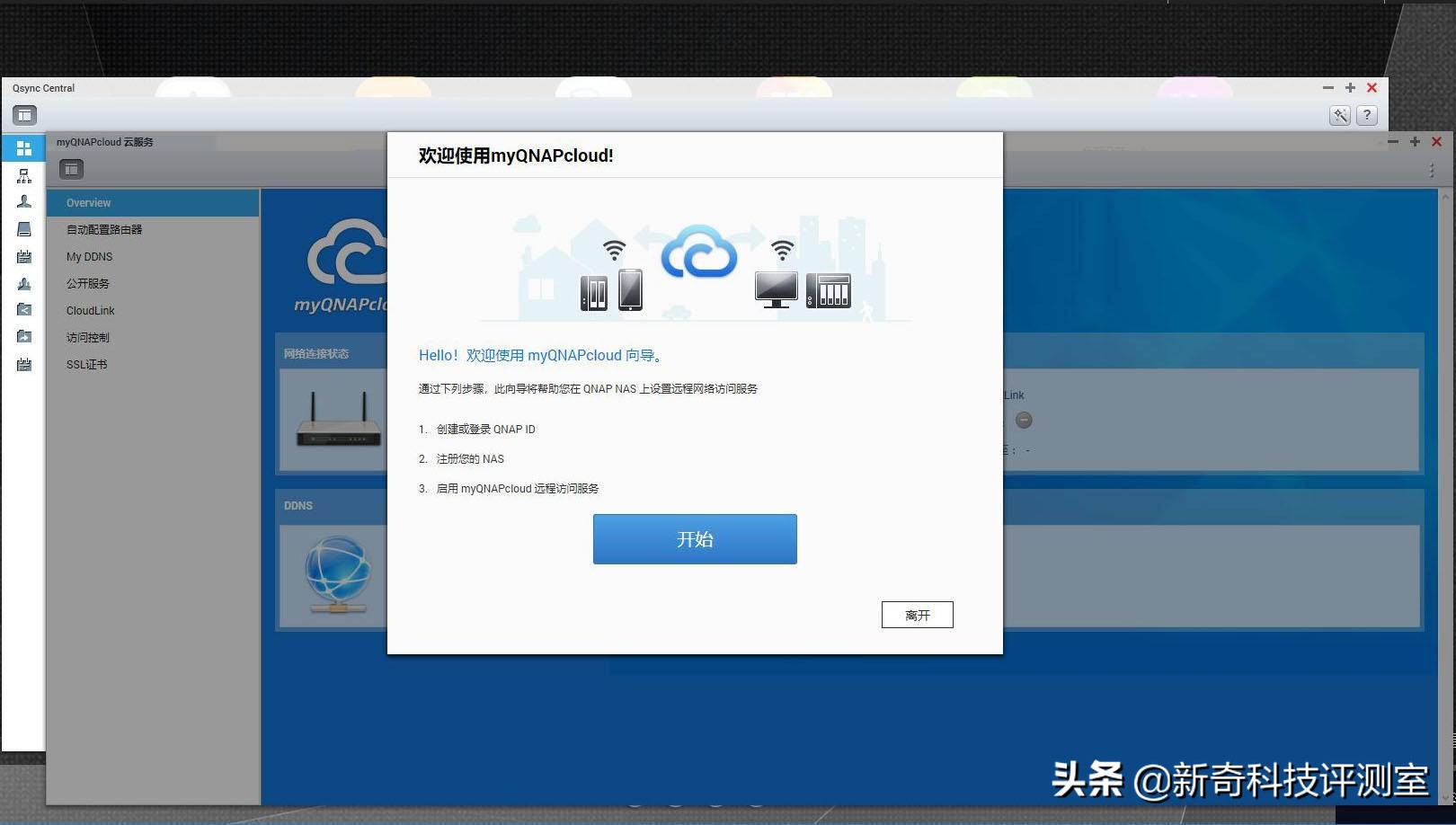The image size is (1456, 825).
Task: Select the bottom certificate icon in the sidebar
Action: 24,364
